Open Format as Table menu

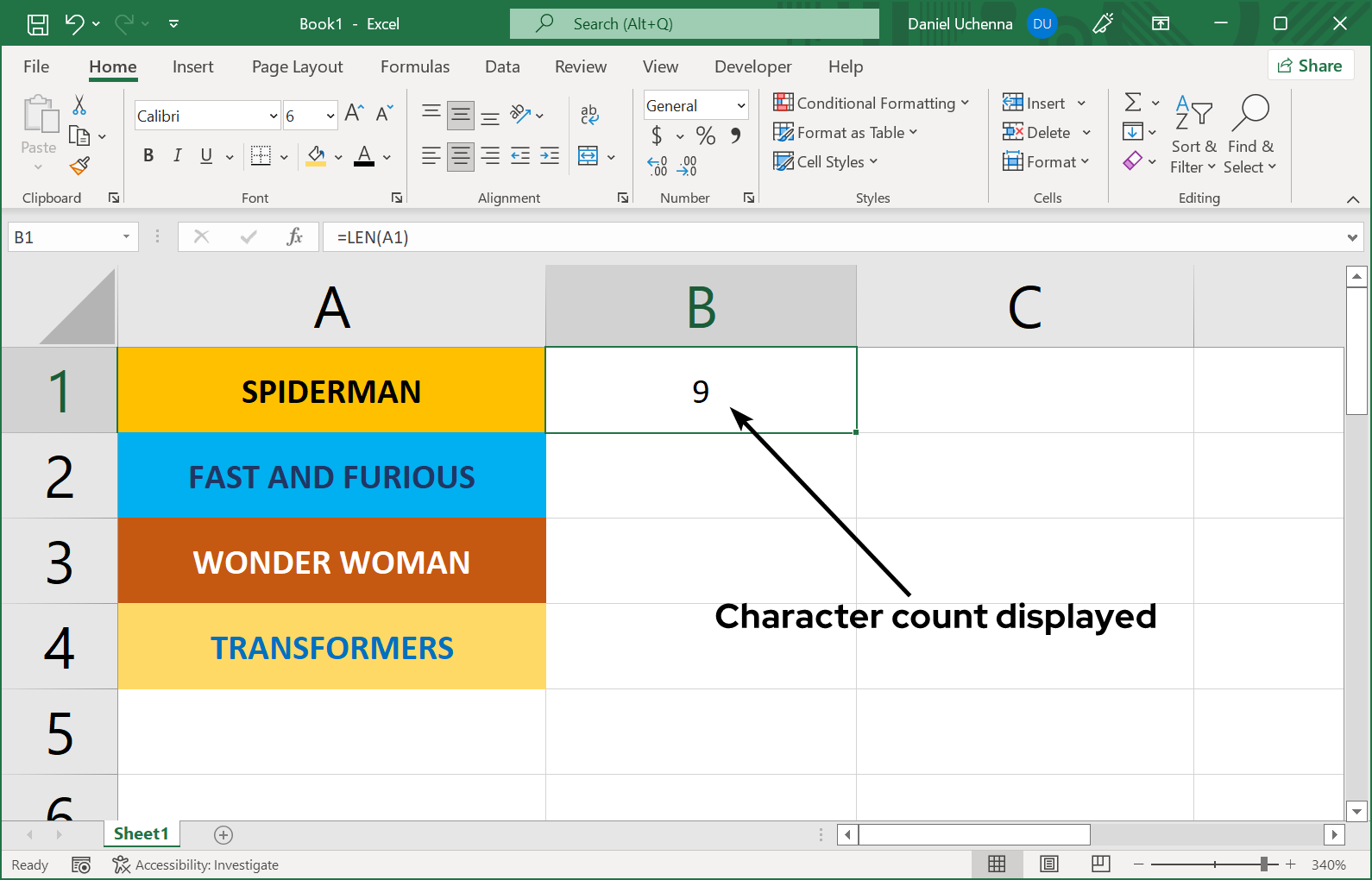click(846, 132)
